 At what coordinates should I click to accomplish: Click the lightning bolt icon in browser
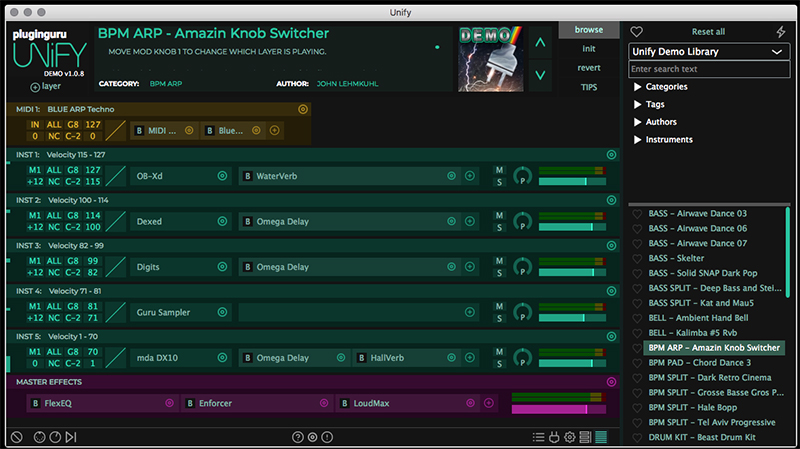click(781, 32)
